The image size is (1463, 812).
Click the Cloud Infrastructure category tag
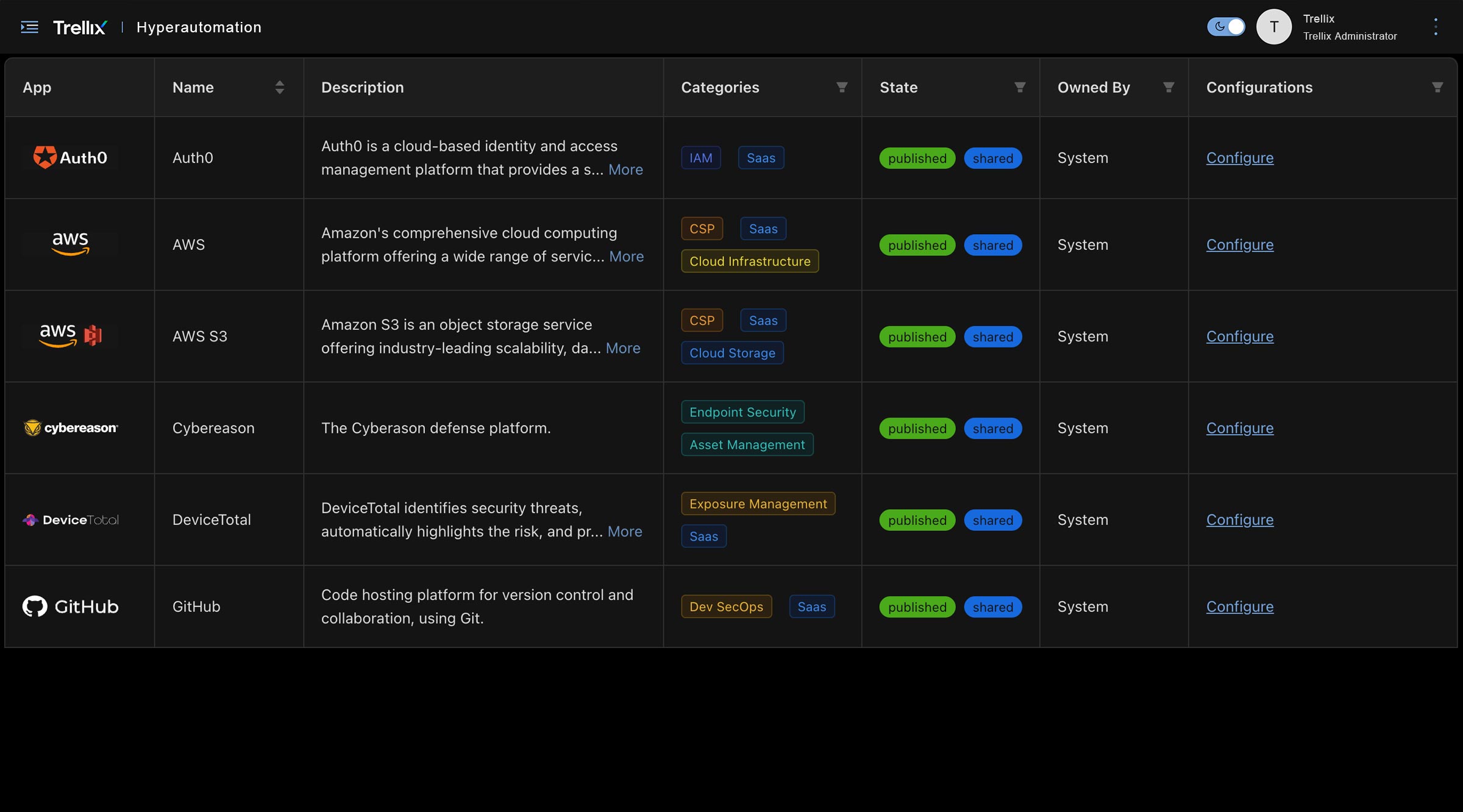point(750,262)
